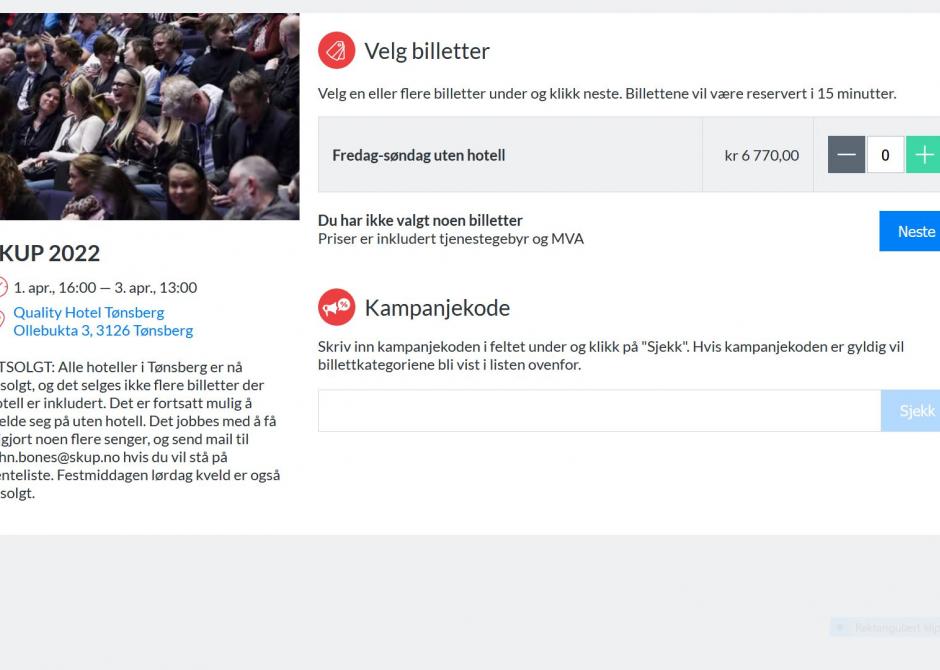The image size is (940, 670).
Task: Click the Du har ikke valgt noen billetter text
Action: pyautogui.click(x=420, y=221)
